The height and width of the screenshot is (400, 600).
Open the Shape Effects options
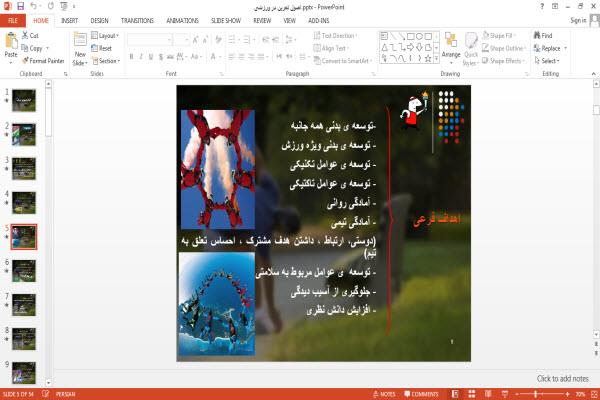(504, 61)
